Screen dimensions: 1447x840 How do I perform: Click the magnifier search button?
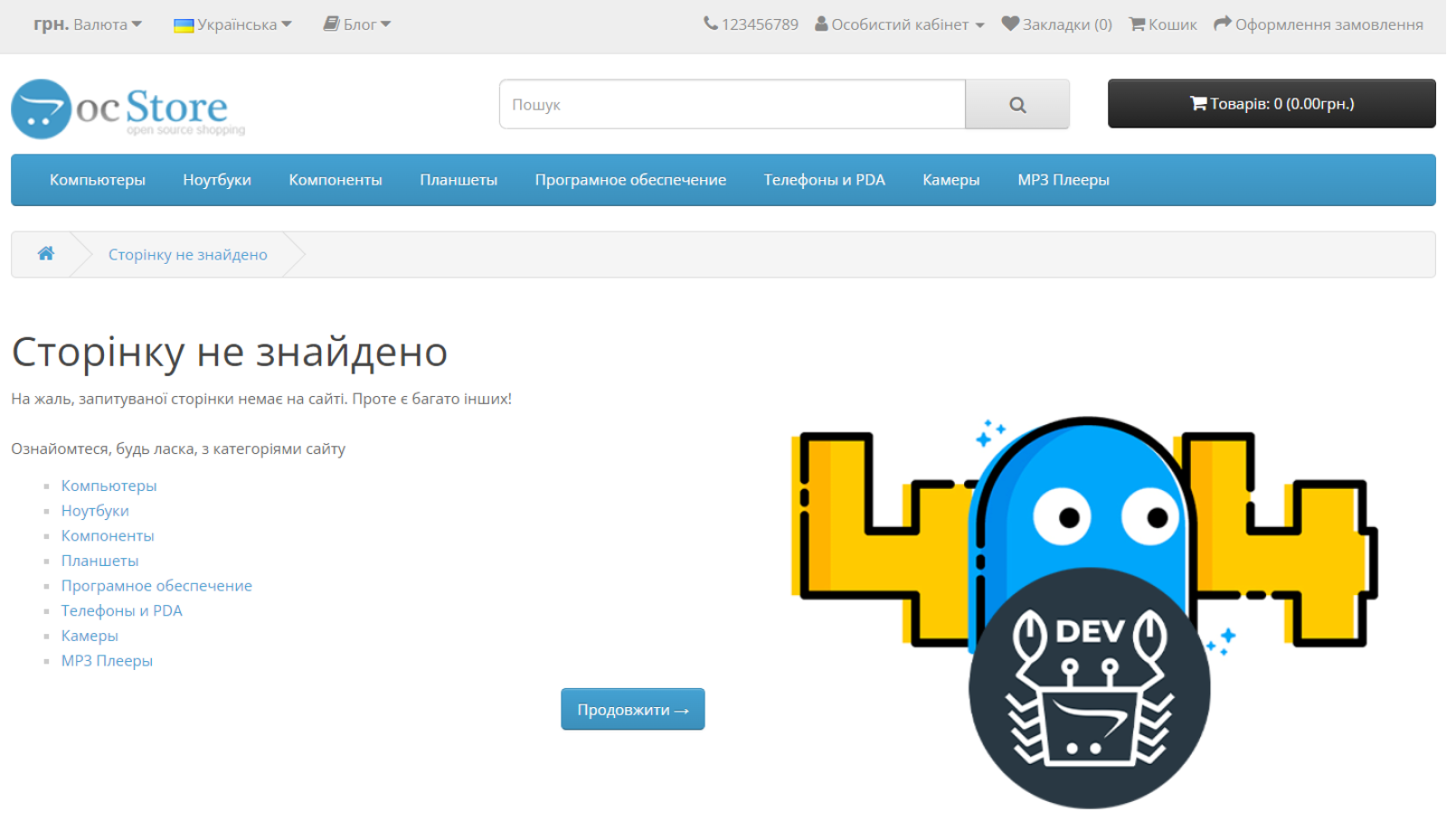1017,104
